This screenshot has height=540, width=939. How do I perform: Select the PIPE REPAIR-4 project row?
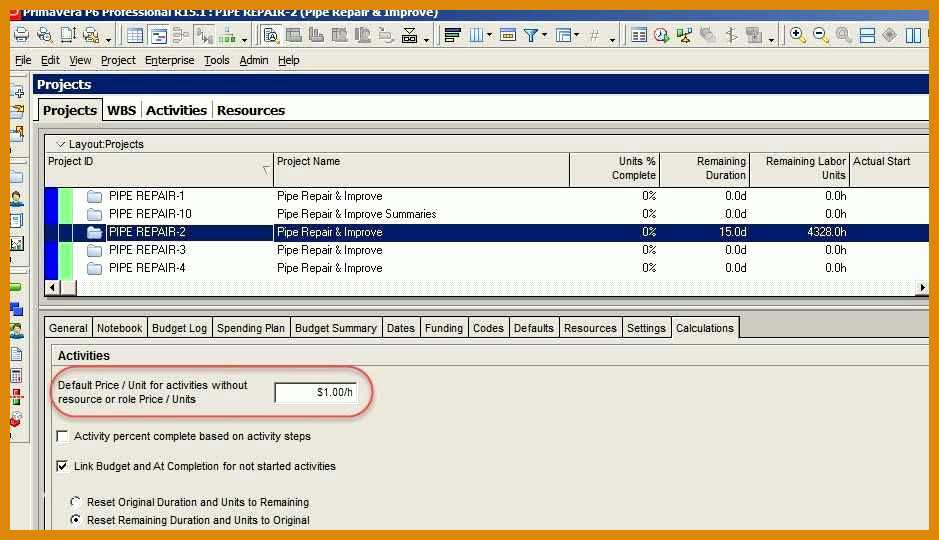click(486, 268)
